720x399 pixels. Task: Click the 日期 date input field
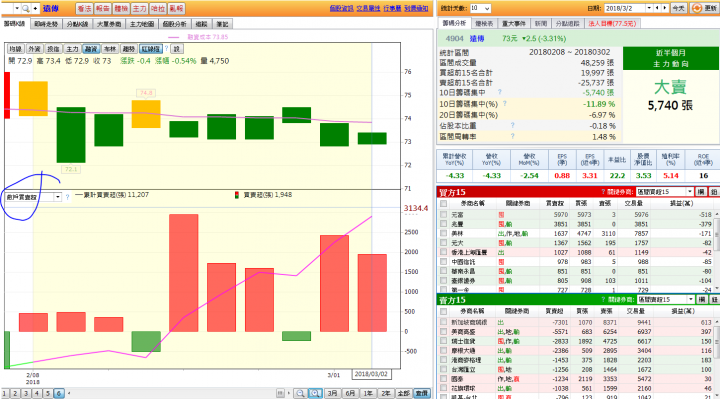tap(624, 8)
